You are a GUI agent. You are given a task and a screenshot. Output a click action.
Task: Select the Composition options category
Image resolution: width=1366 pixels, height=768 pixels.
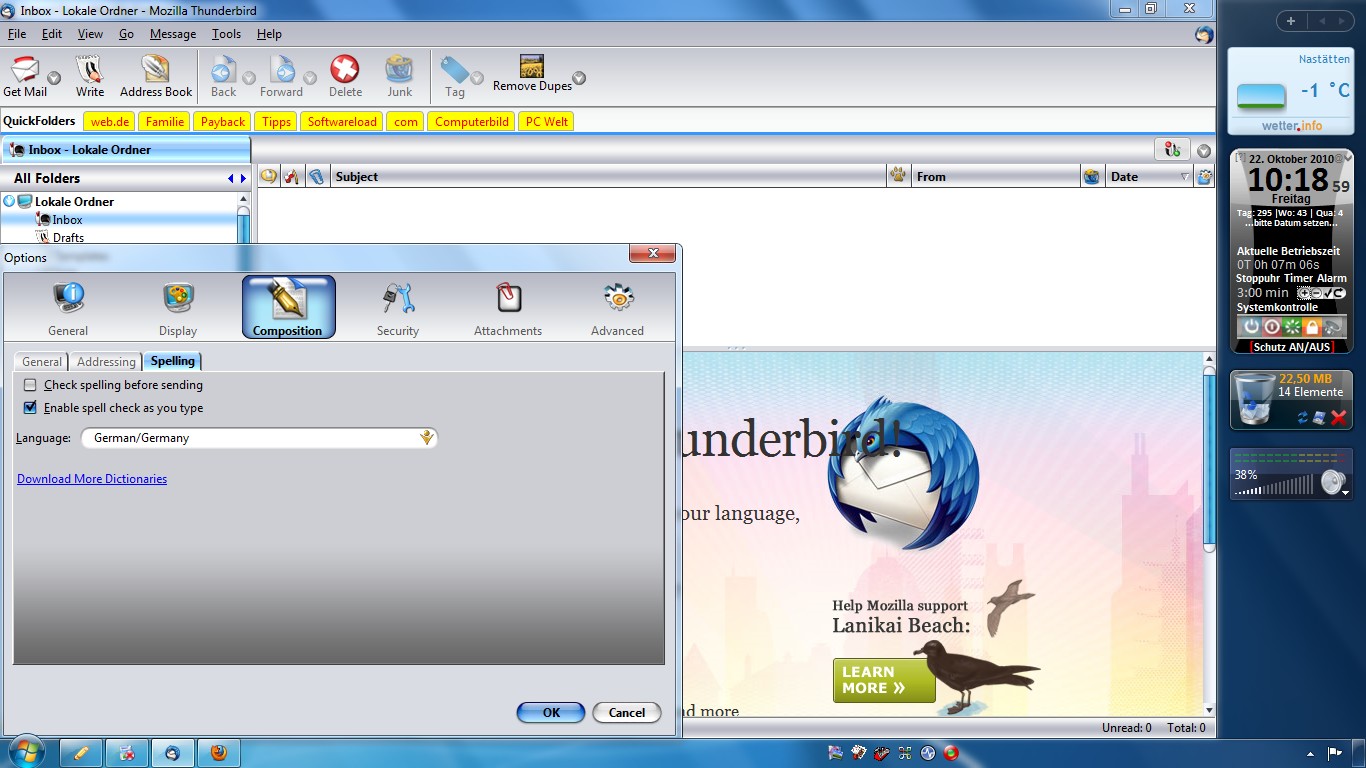288,308
